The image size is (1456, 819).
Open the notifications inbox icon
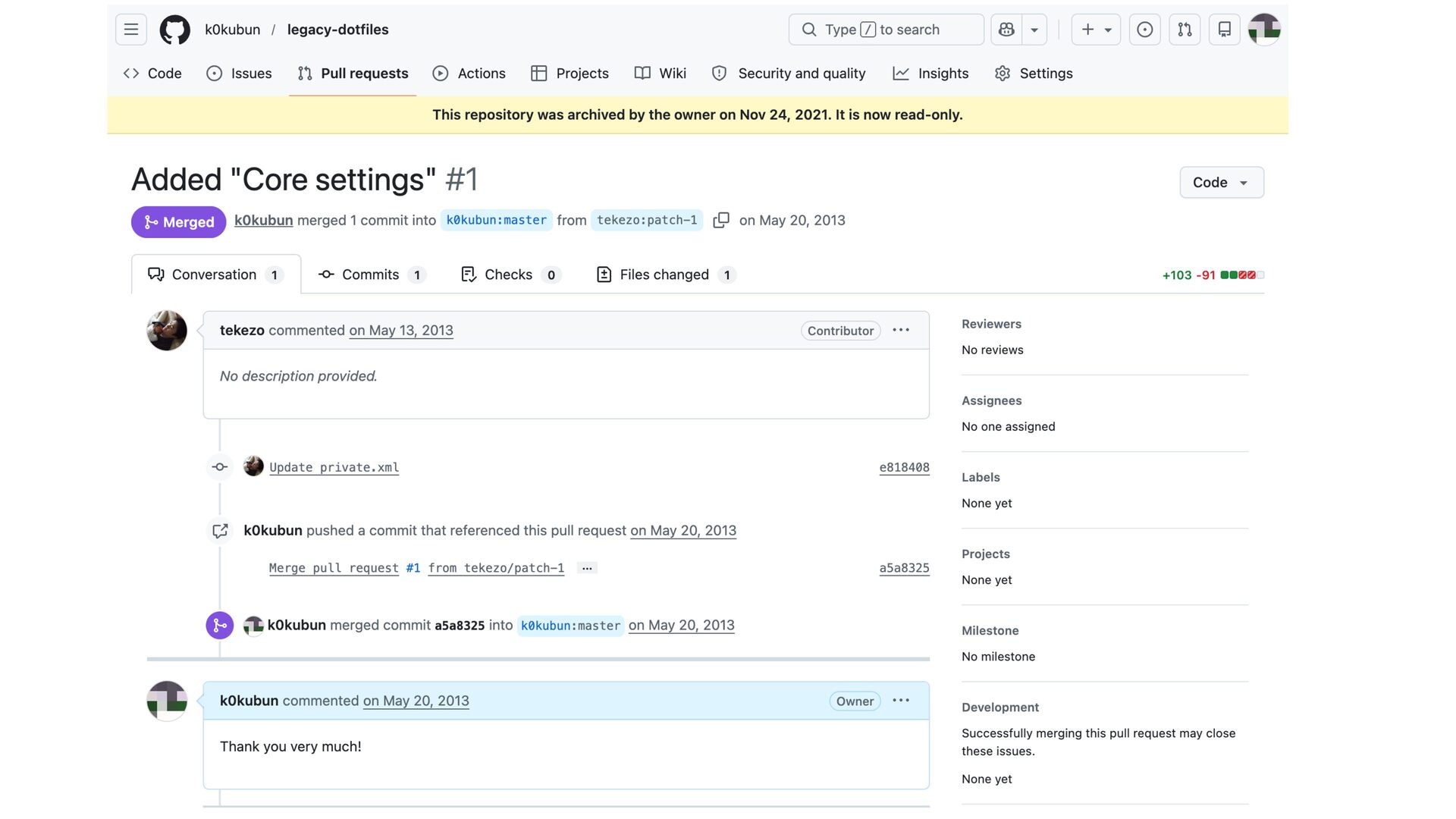click(1224, 30)
